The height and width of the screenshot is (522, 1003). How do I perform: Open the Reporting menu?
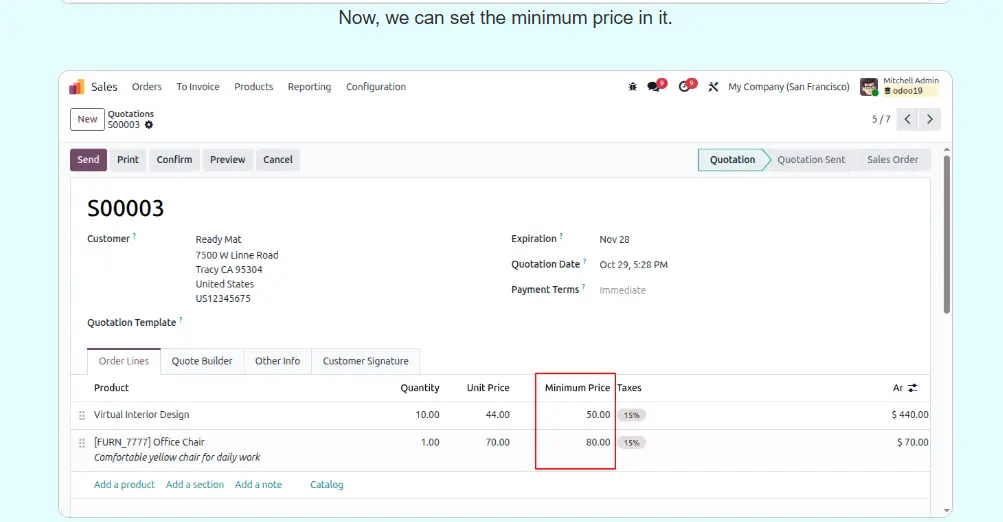pos(309,87)
